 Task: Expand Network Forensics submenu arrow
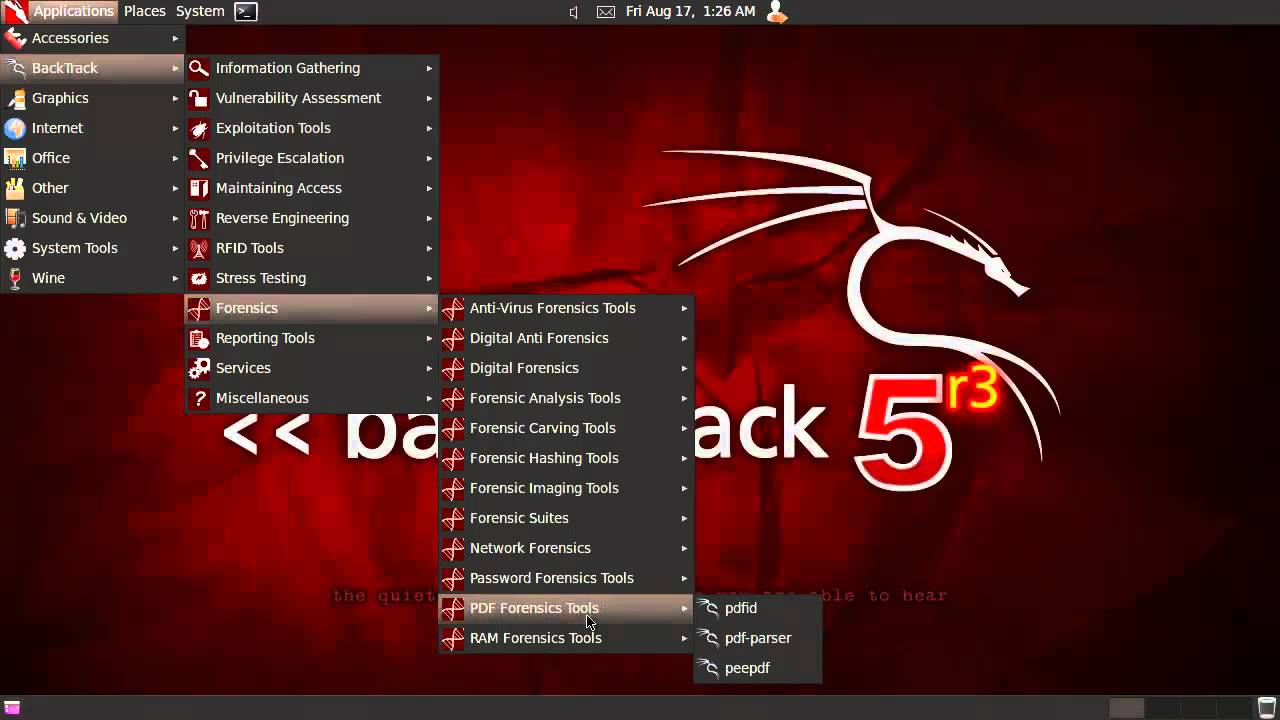pos(685,548)
